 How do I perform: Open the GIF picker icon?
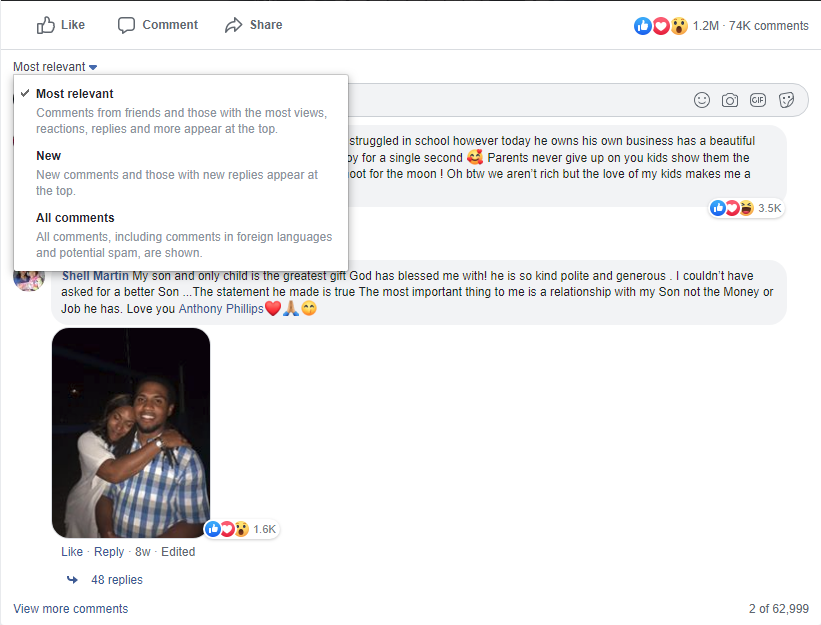[x=758, y=99]
